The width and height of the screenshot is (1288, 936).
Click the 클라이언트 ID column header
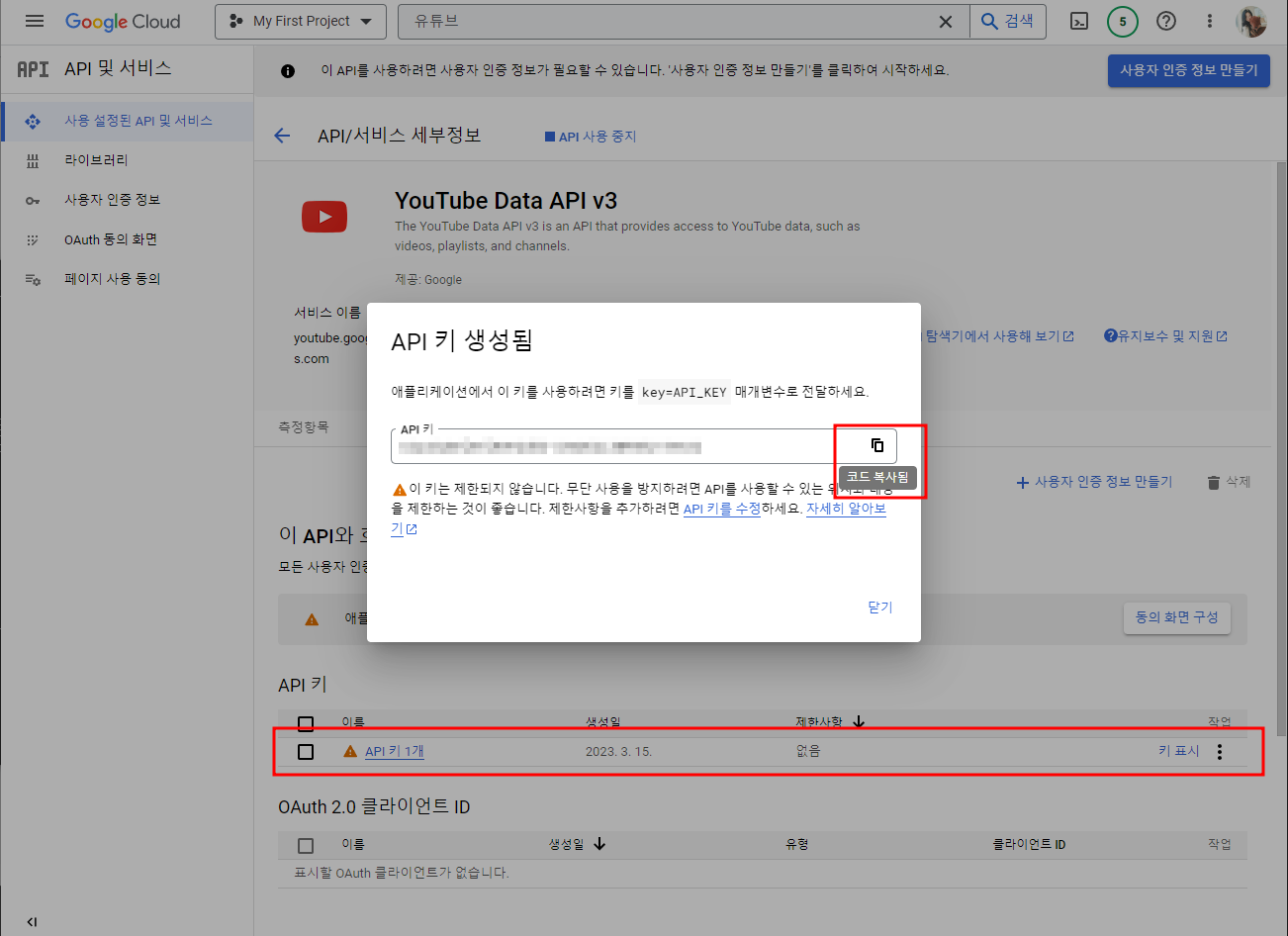tap(1029, 845)
